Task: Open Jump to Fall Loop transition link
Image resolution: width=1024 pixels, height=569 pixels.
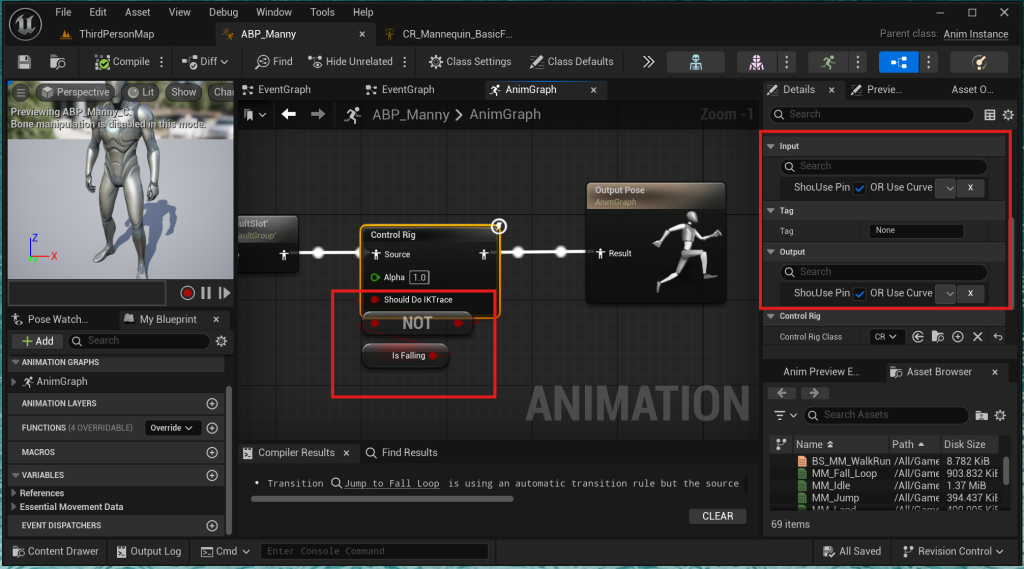Action: 392,483
